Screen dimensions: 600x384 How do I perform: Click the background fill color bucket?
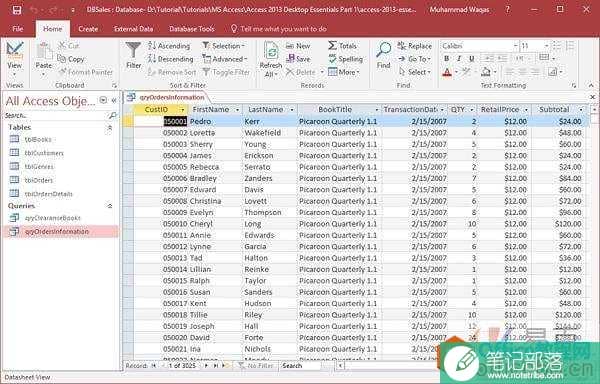486,72
